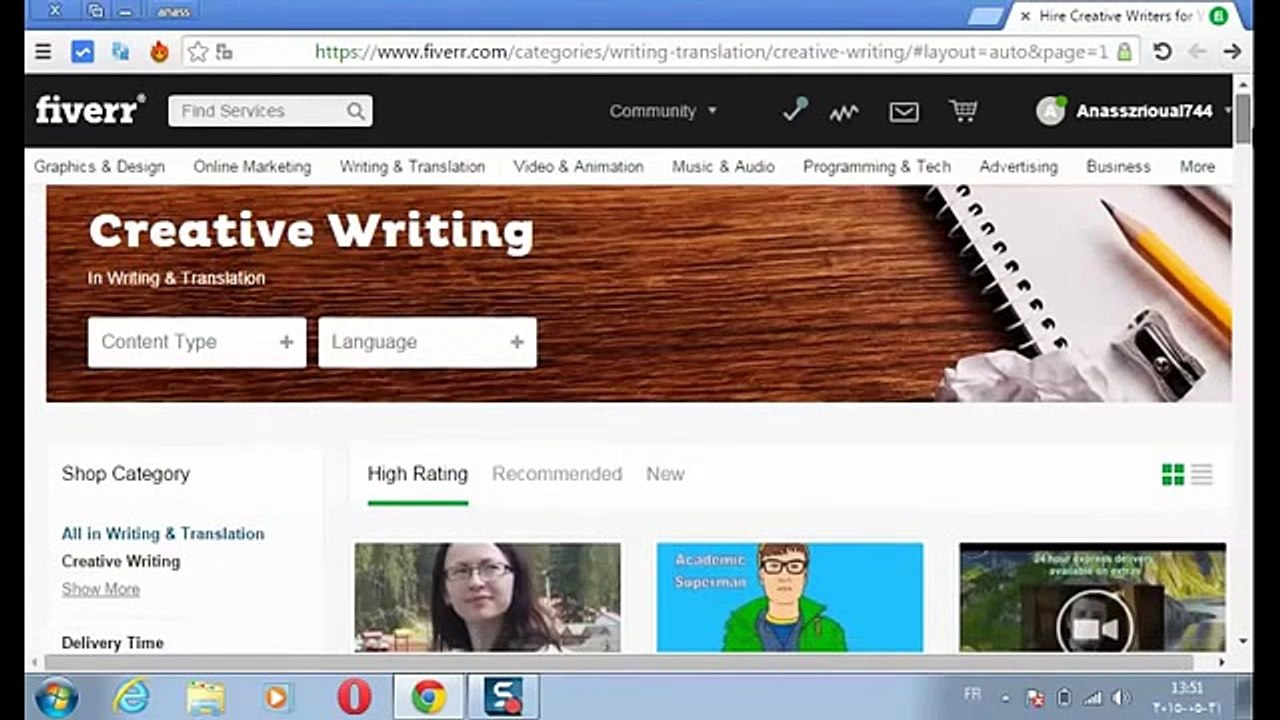Viewport: 1280px width, 720px height.
Task: Select the New tab
Action: click(x=665, y=474)
